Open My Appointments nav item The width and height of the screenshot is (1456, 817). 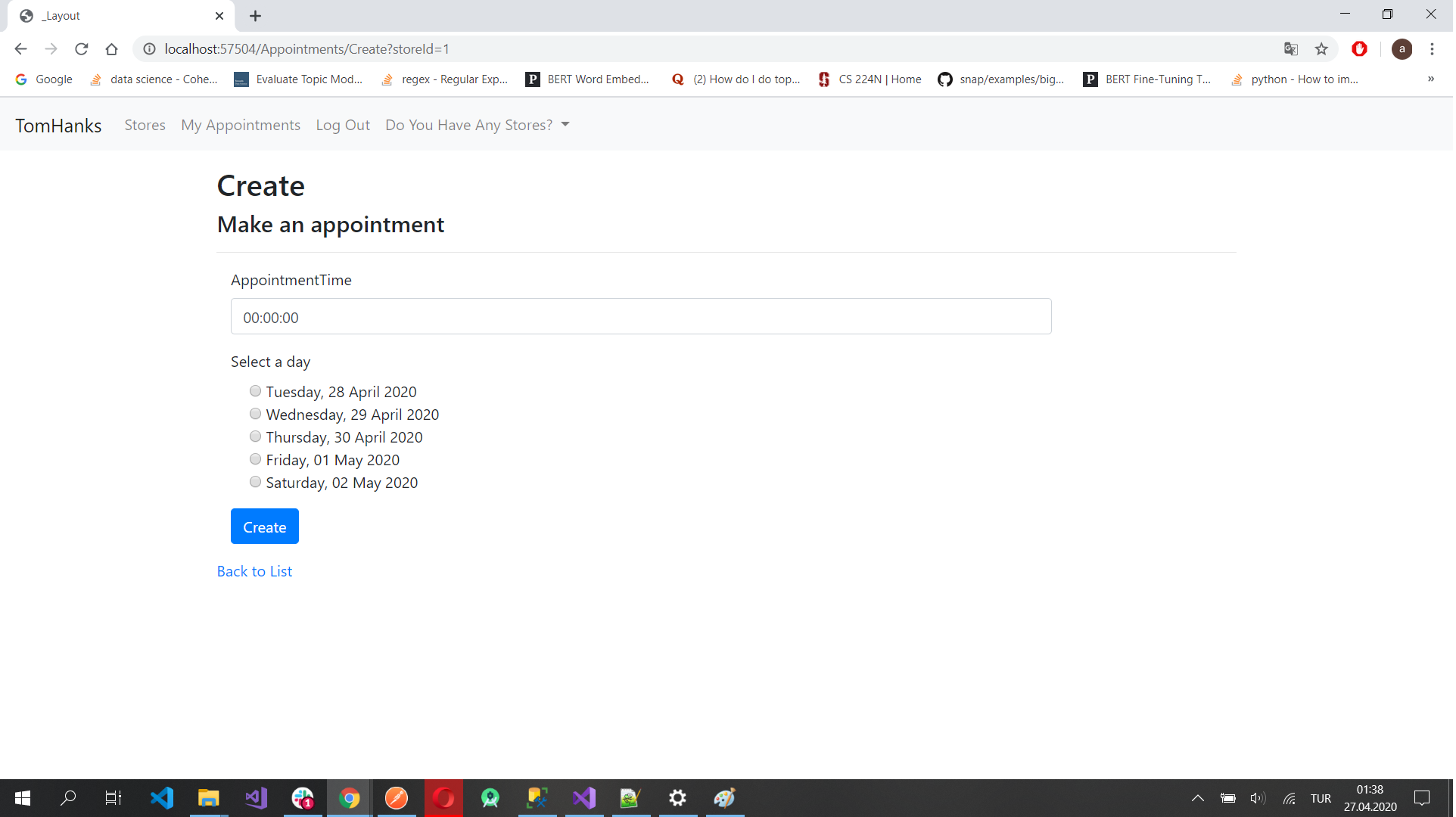coord(241,125)
